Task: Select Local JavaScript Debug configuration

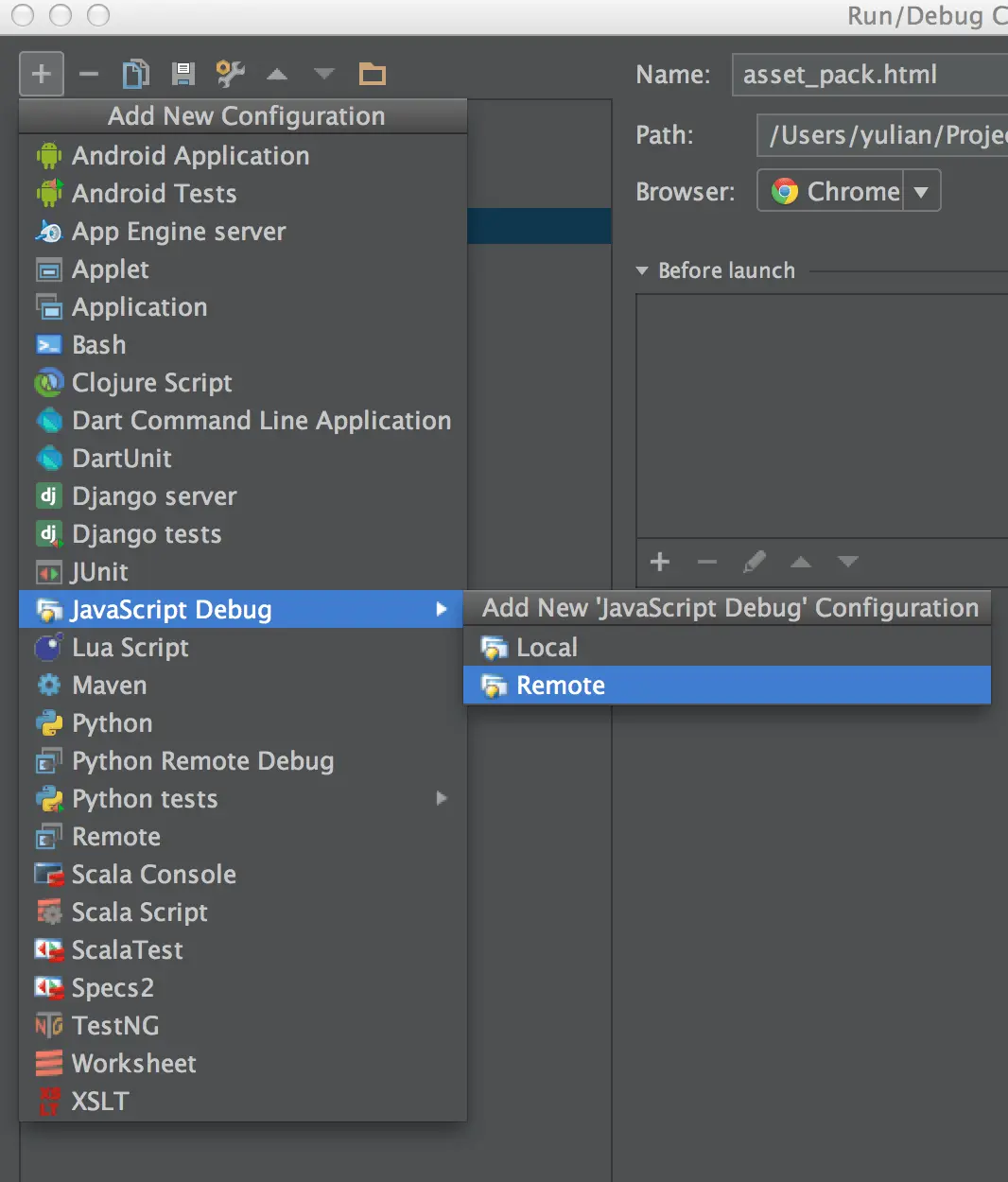Action: point(548,647)
